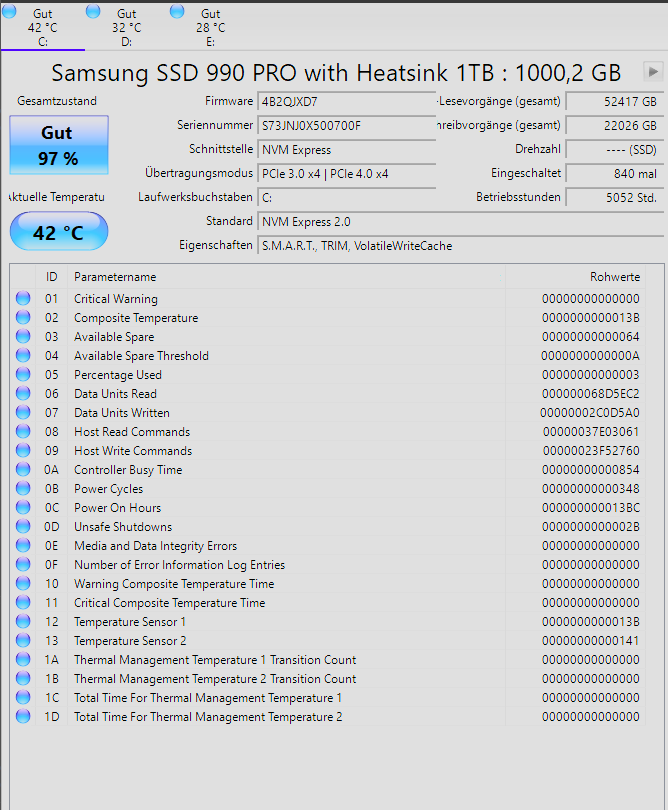Click the rotation rate value ---- (SSD)
The height and width of the screenshot is (810, 668).
pyautogui.click(x=614, y=150)
